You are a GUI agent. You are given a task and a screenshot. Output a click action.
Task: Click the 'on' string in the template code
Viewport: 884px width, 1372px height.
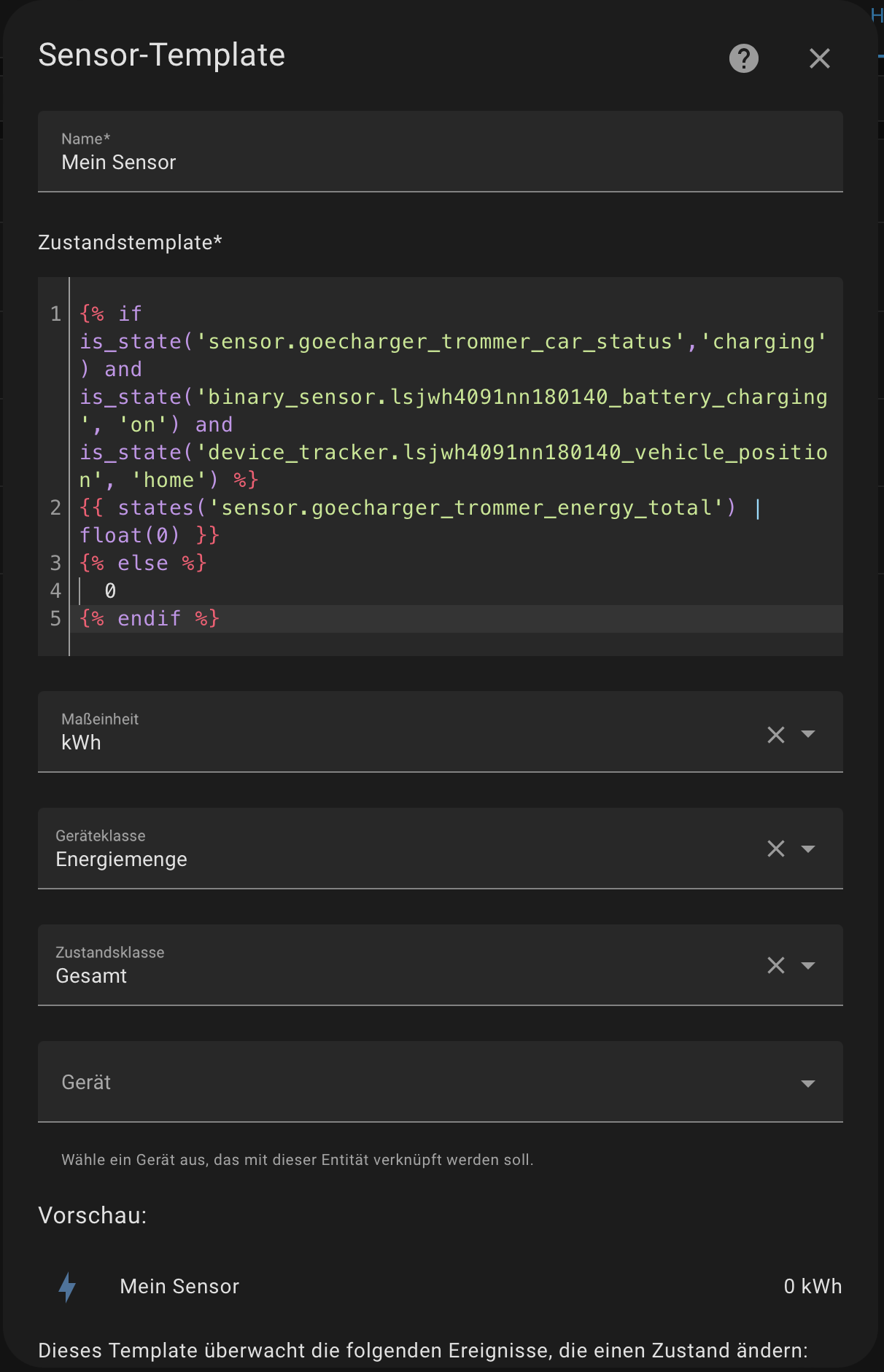click(143, 425)
